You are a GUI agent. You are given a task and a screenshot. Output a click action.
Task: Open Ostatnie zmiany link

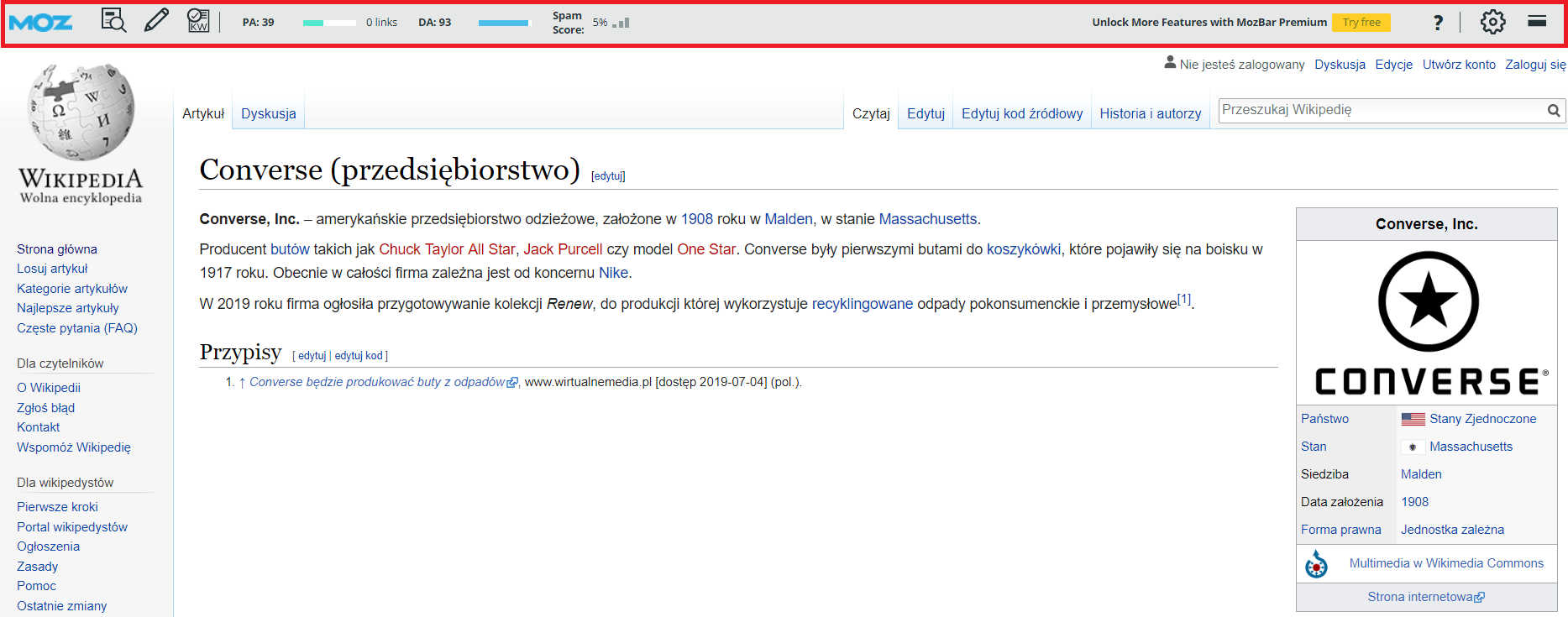coord(62,606)
